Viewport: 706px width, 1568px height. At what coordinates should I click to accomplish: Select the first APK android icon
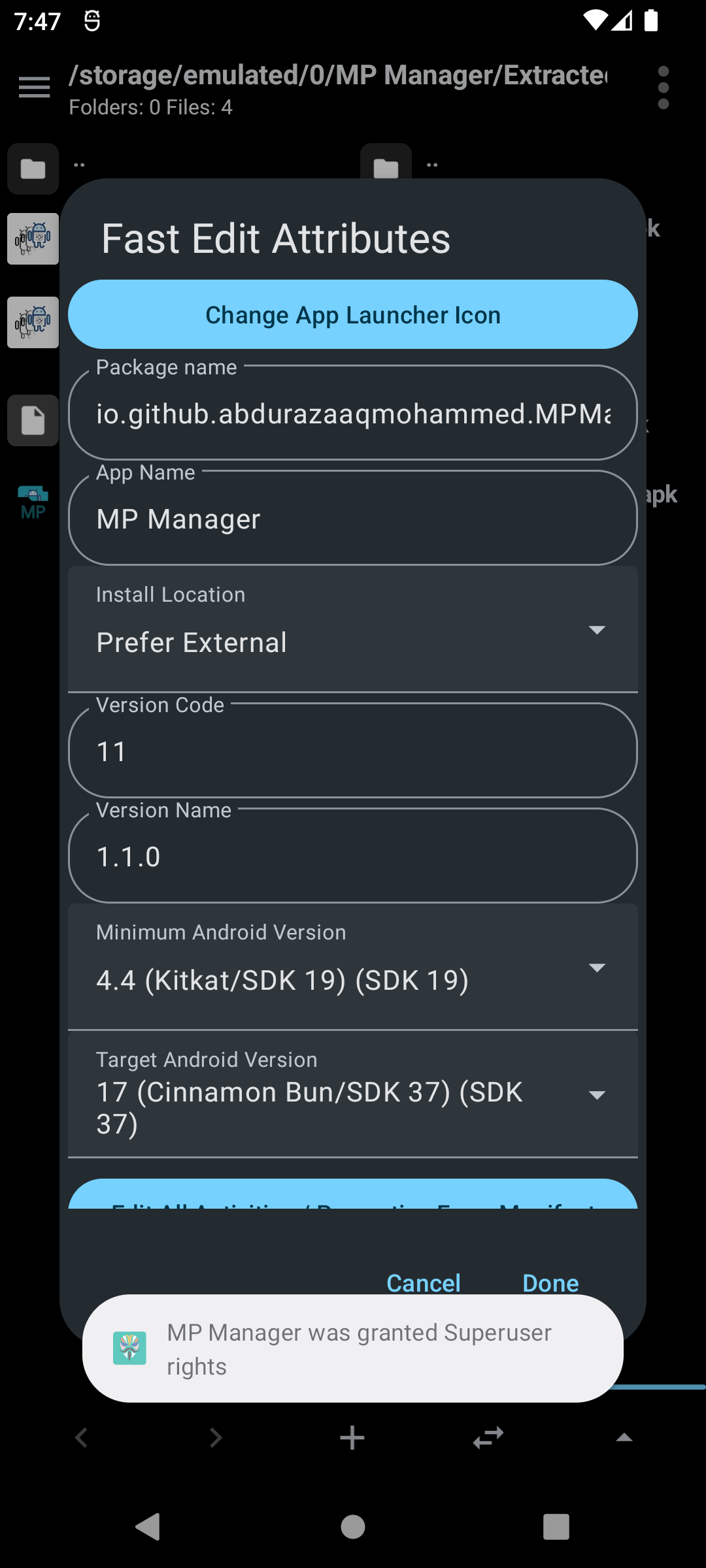point(33,239)
